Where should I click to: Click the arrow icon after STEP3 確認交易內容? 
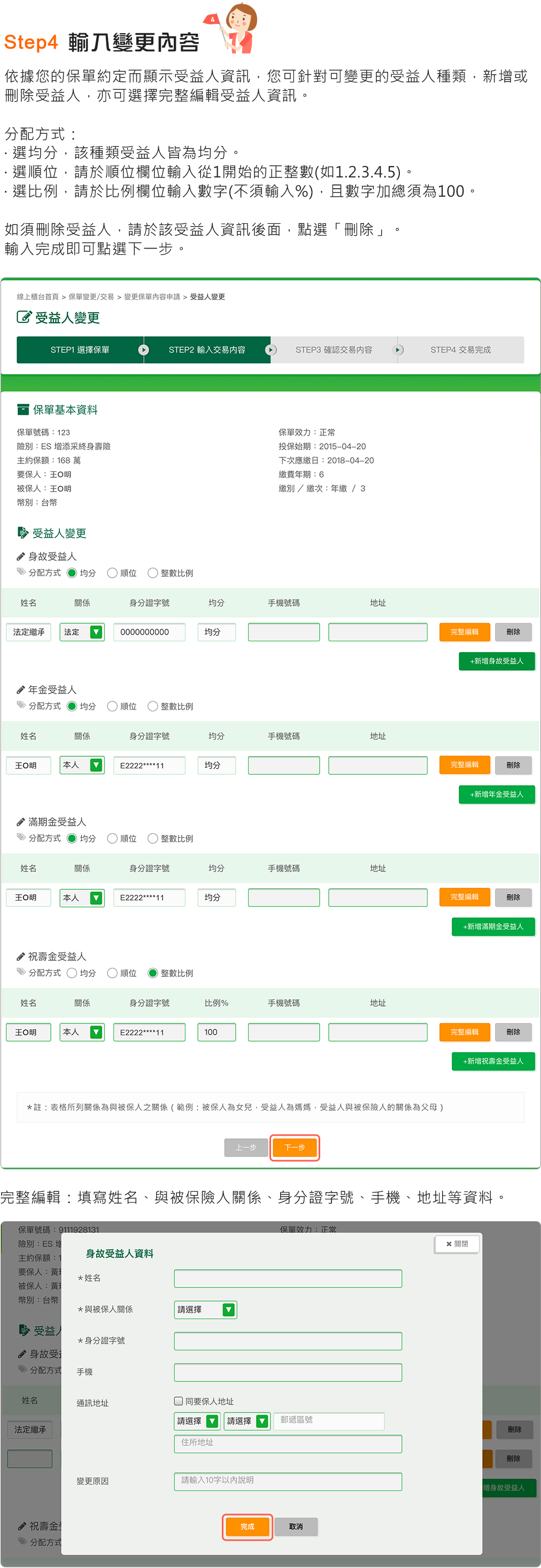[x=398, y=350]
